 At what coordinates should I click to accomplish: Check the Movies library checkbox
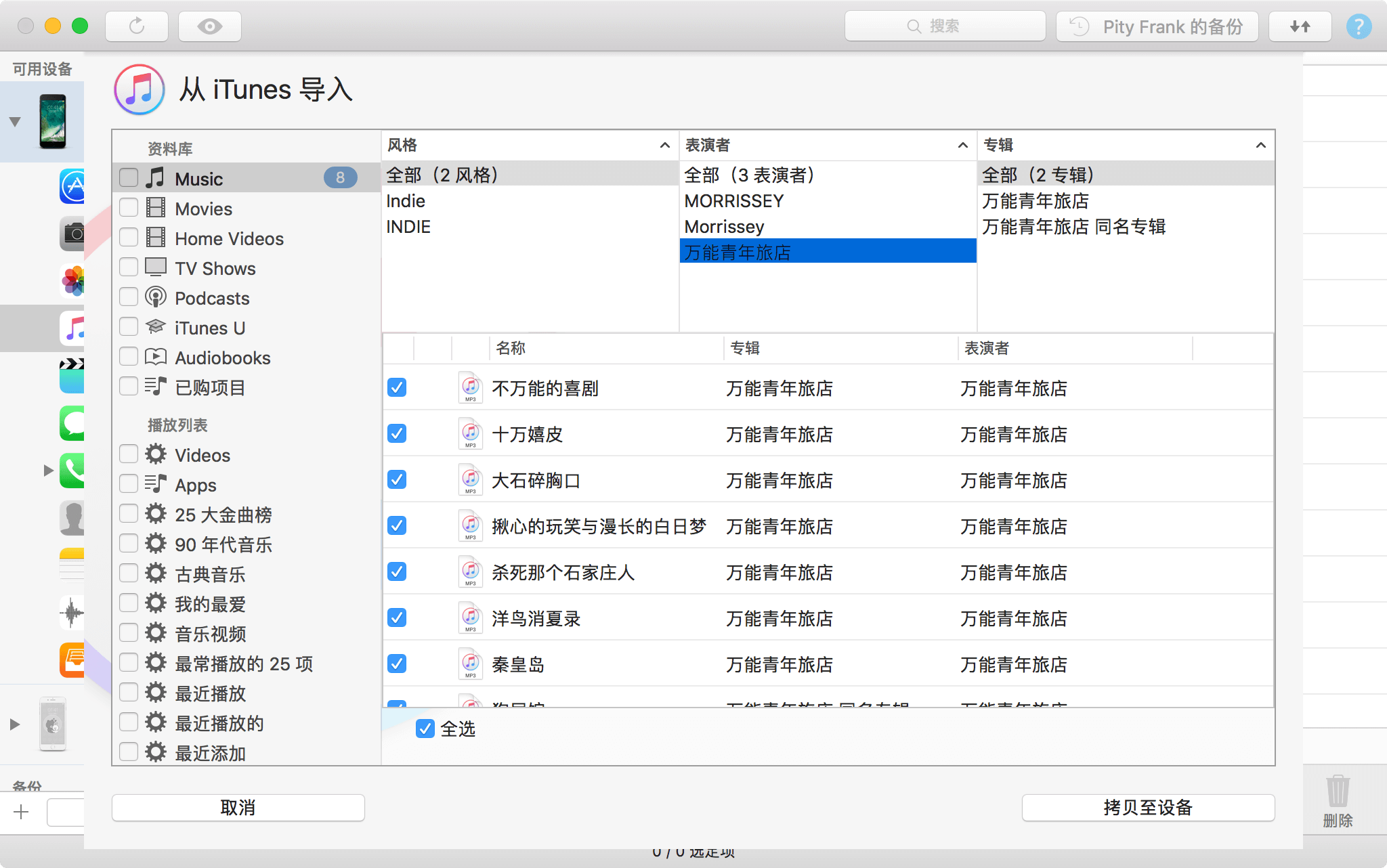click(129, 208)
